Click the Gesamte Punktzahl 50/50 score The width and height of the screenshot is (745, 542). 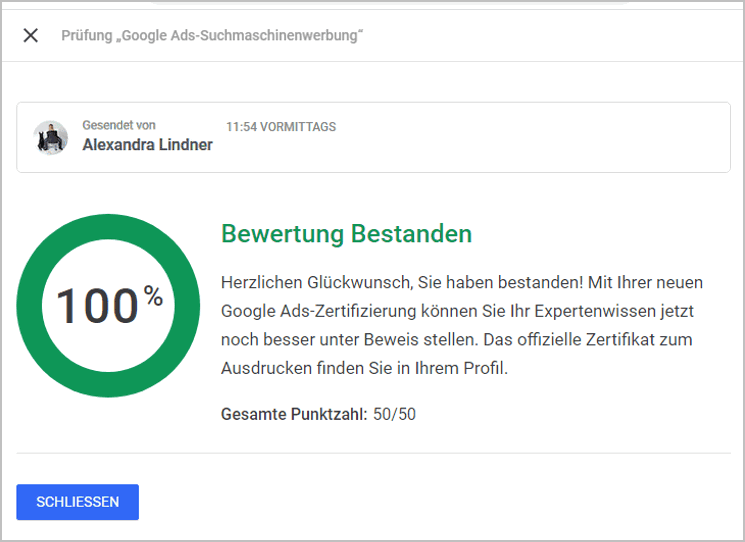pos(318,414)
